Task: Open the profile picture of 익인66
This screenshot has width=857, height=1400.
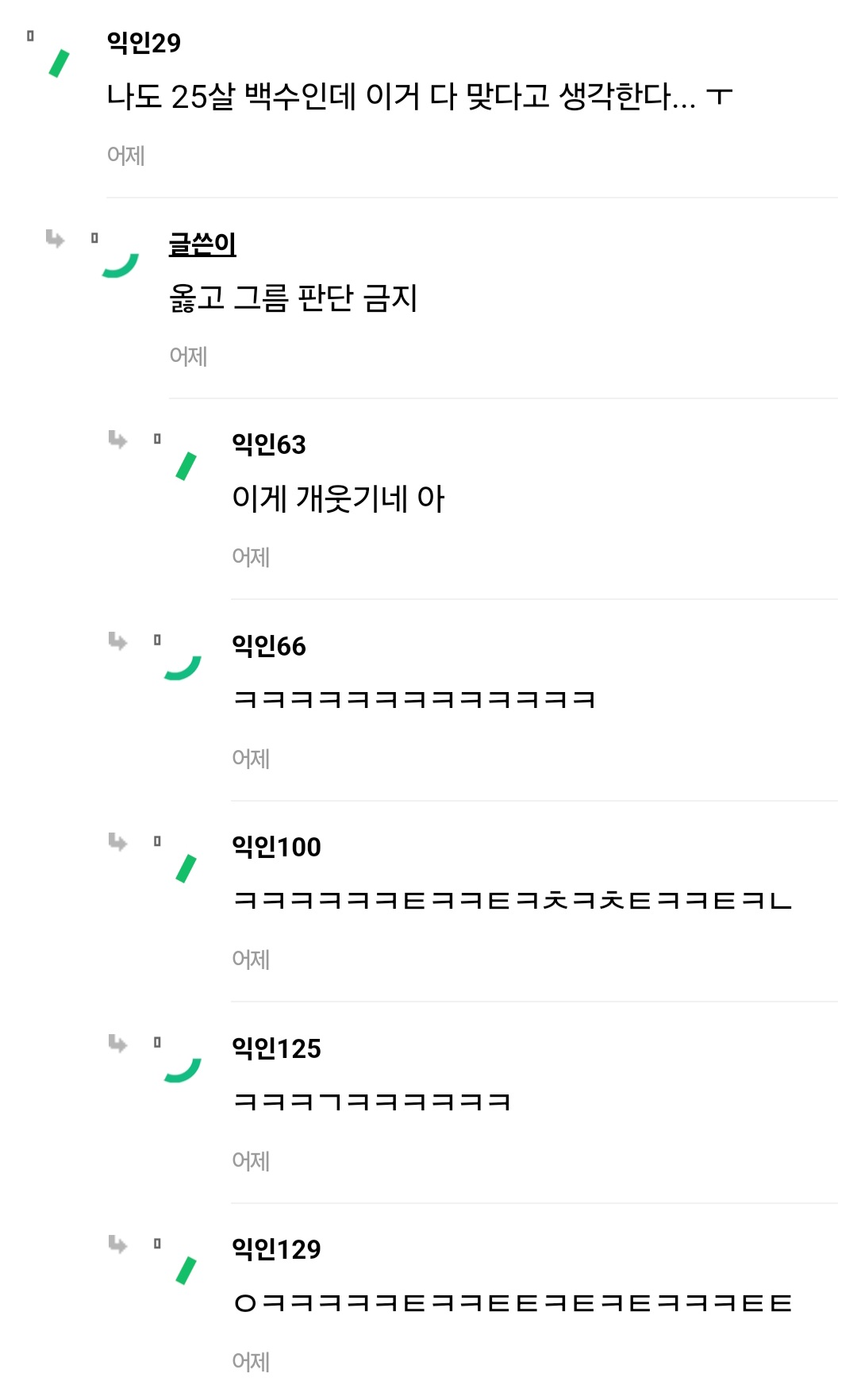Action: click(183, 667)
